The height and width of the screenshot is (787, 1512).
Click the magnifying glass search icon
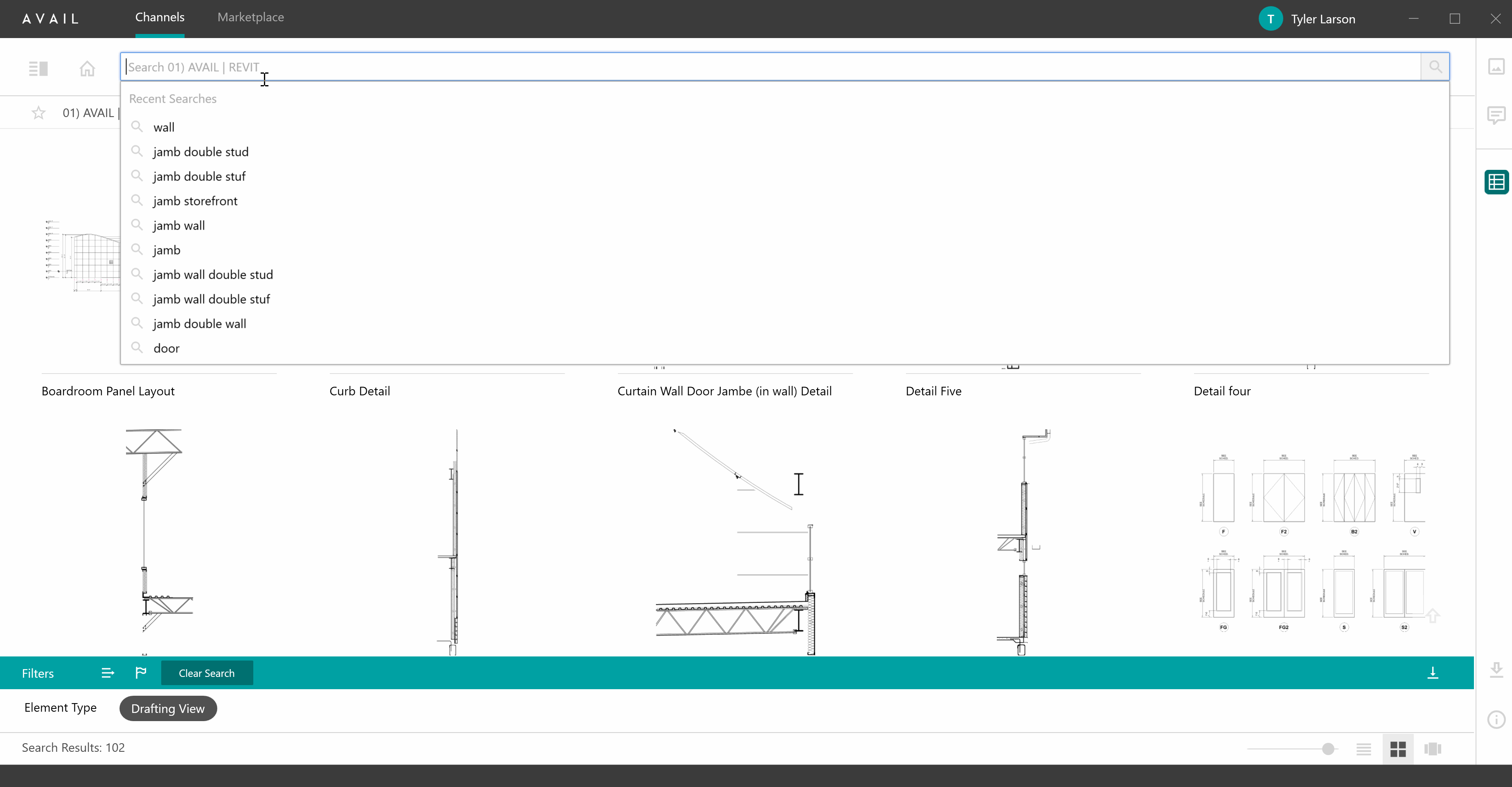tap(1435, 66)
